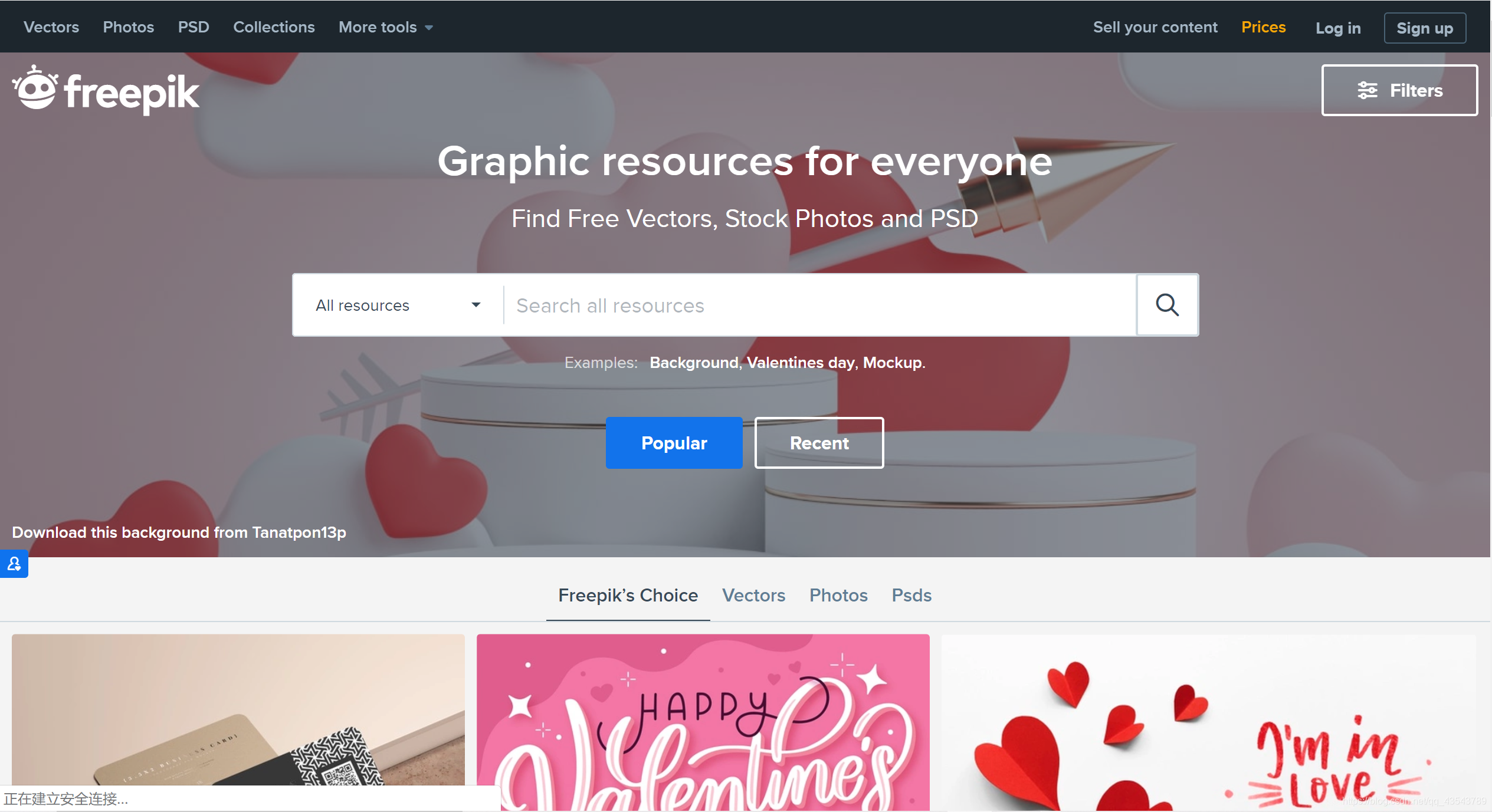This screenshot has width=1492, height=812.
Task: Select the Freepik's Choice tab
Action: (x=628, y=595)
